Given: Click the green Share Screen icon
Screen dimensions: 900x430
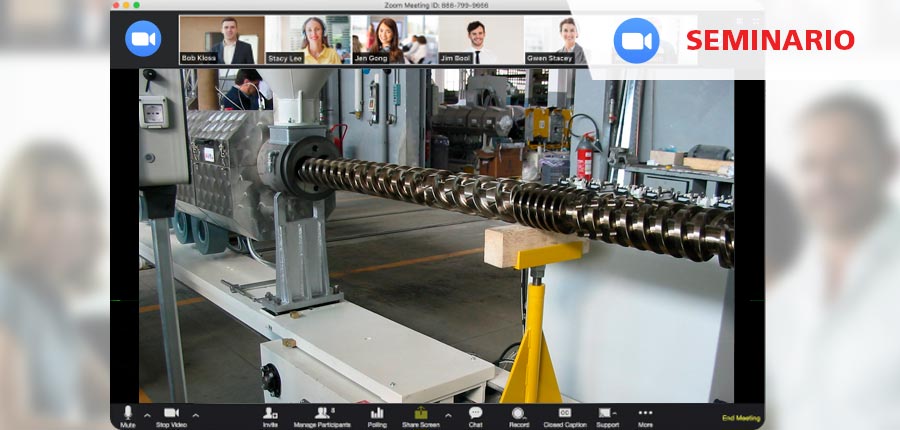Looking at the screenshot, I should click(x=421, y=413).
